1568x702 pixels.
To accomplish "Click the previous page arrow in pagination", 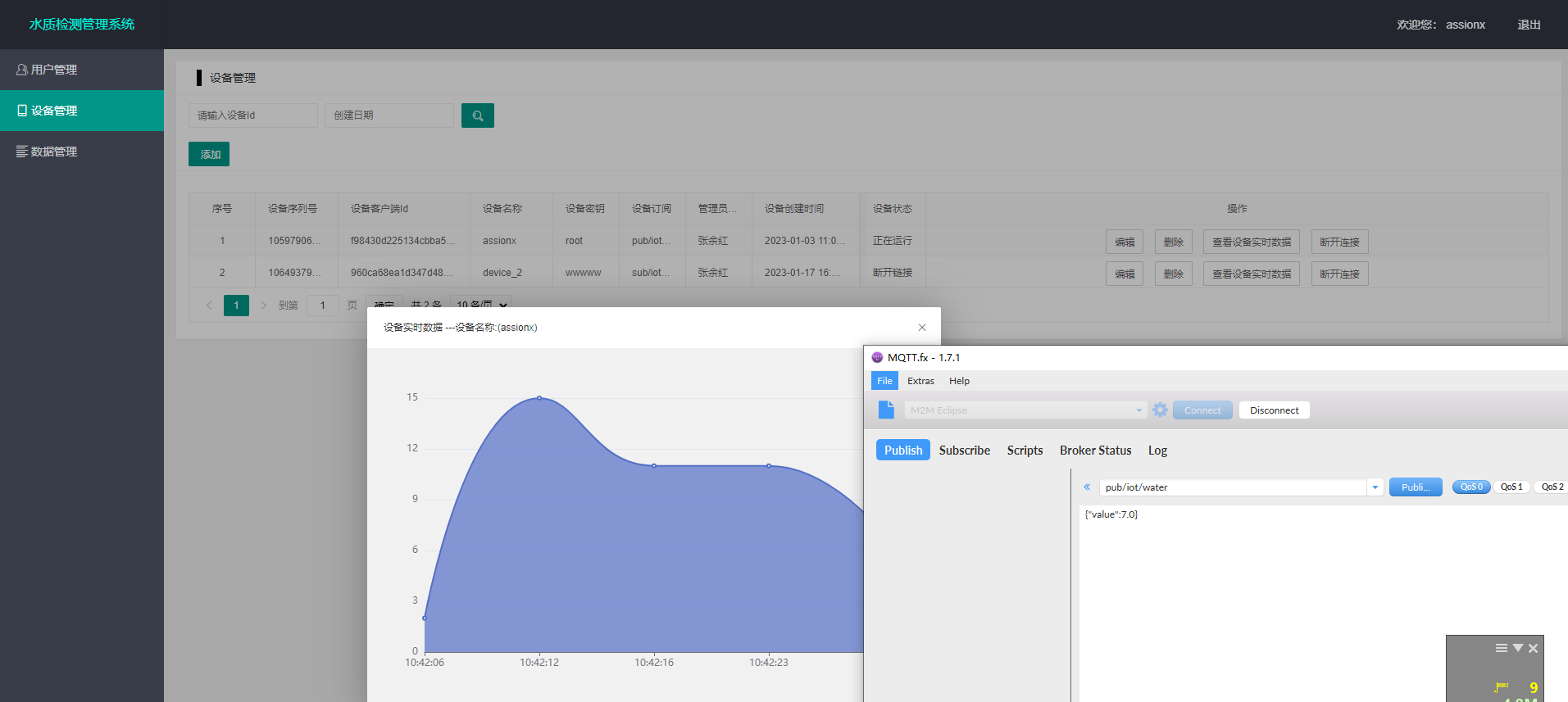I will [209, 306].
